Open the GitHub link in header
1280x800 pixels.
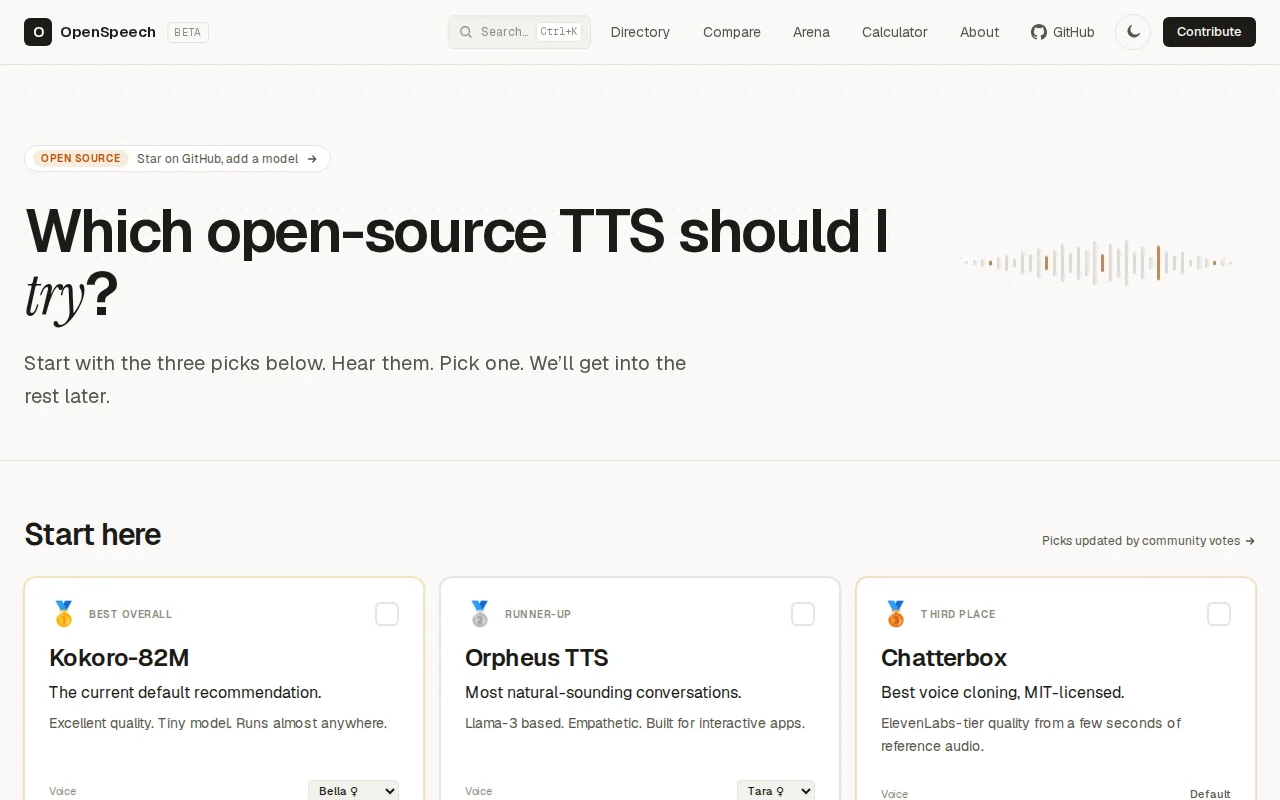tap(1063, 32)
